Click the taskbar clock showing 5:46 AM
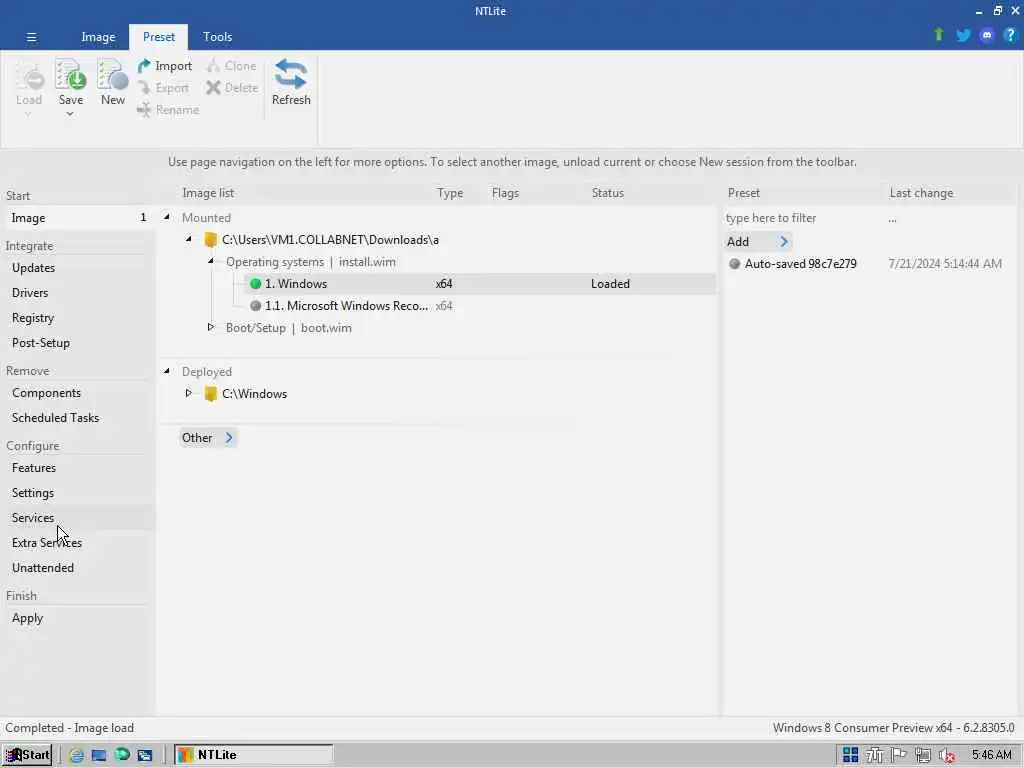The width and height of the screenshot is (1024, 768). click(x=991, y=755)
